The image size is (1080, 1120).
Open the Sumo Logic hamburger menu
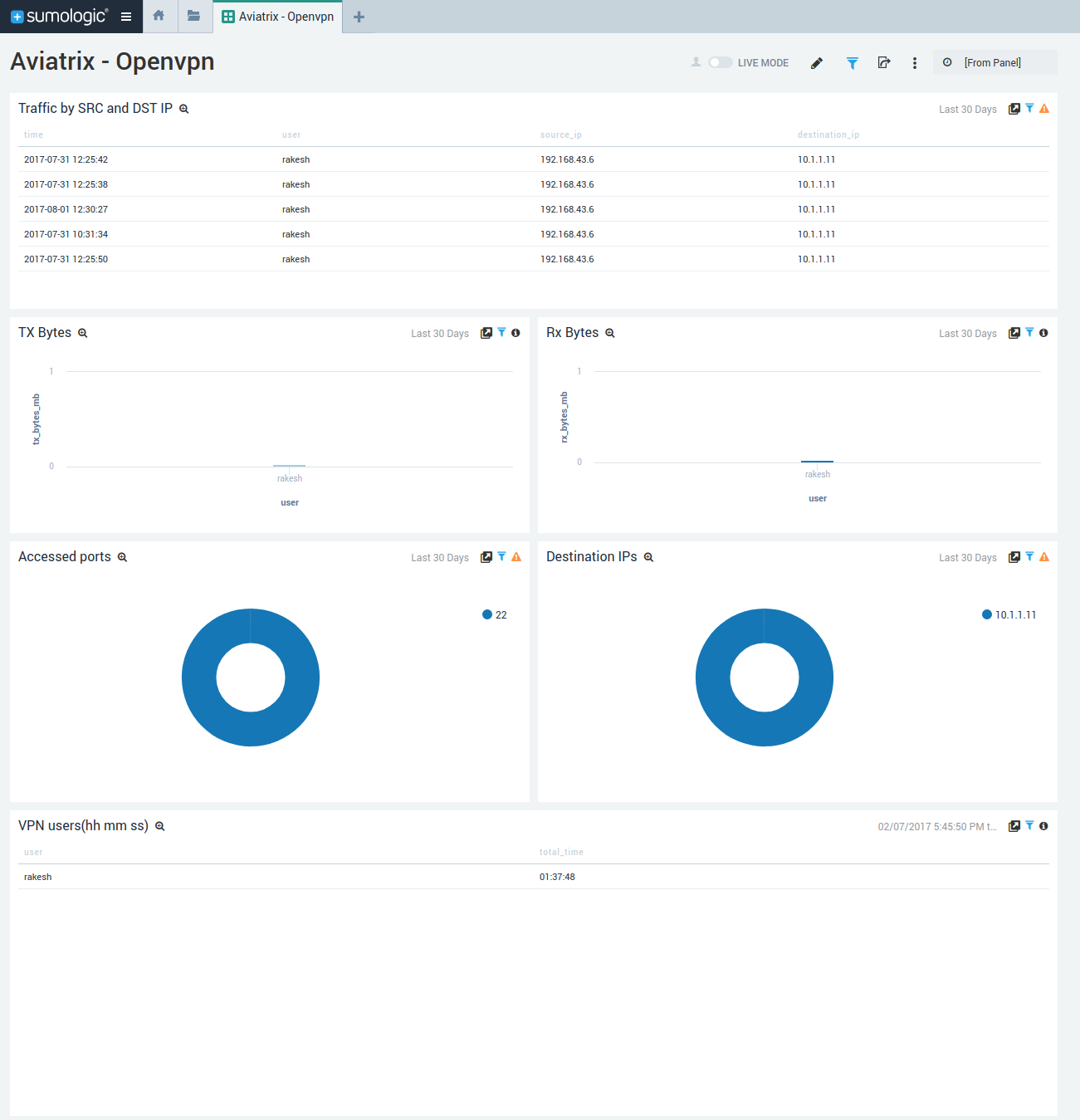pyautogui.click(x=126, y=17)
